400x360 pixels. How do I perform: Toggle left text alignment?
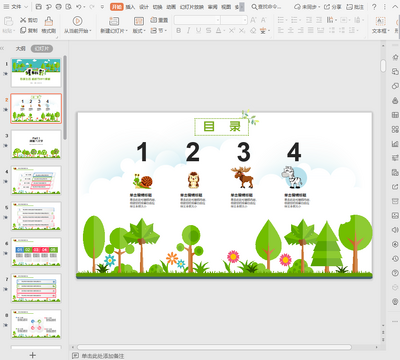(281, 30)
